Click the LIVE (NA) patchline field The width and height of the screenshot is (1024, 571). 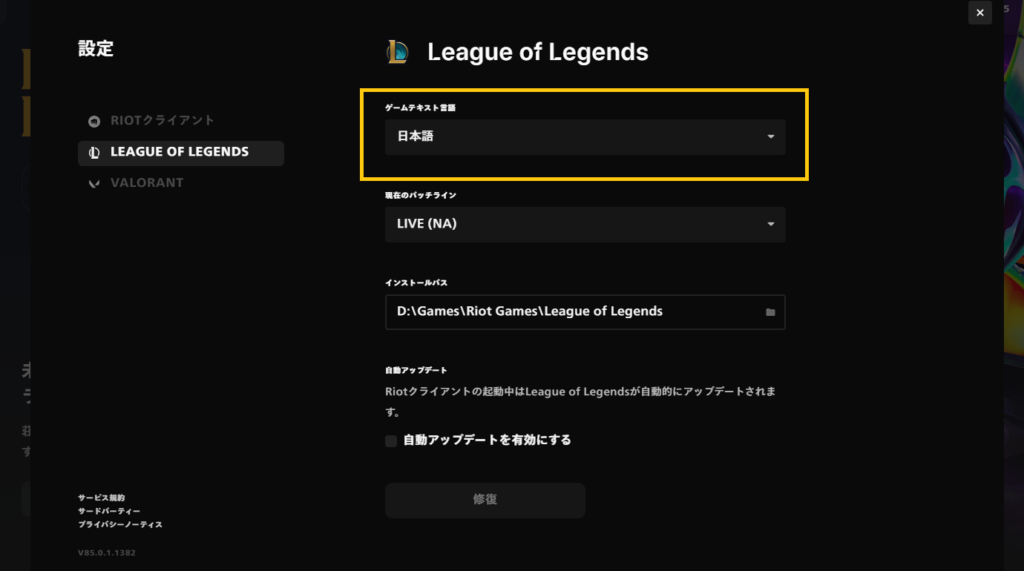(x=585, y=224)
